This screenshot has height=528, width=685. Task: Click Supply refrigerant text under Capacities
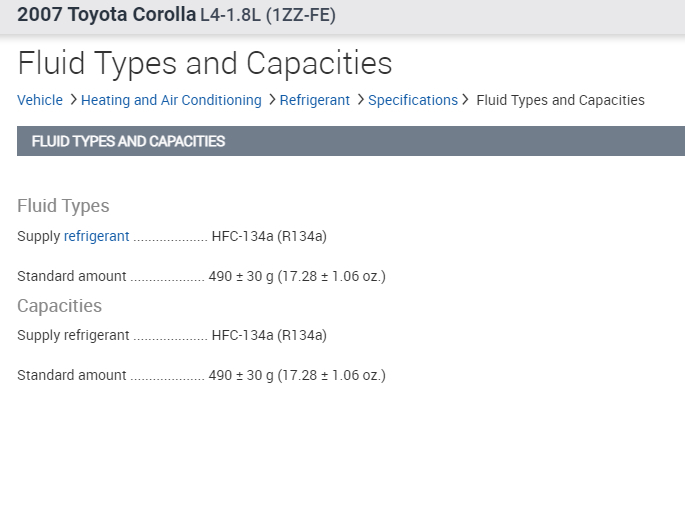[x=73, y=335]
